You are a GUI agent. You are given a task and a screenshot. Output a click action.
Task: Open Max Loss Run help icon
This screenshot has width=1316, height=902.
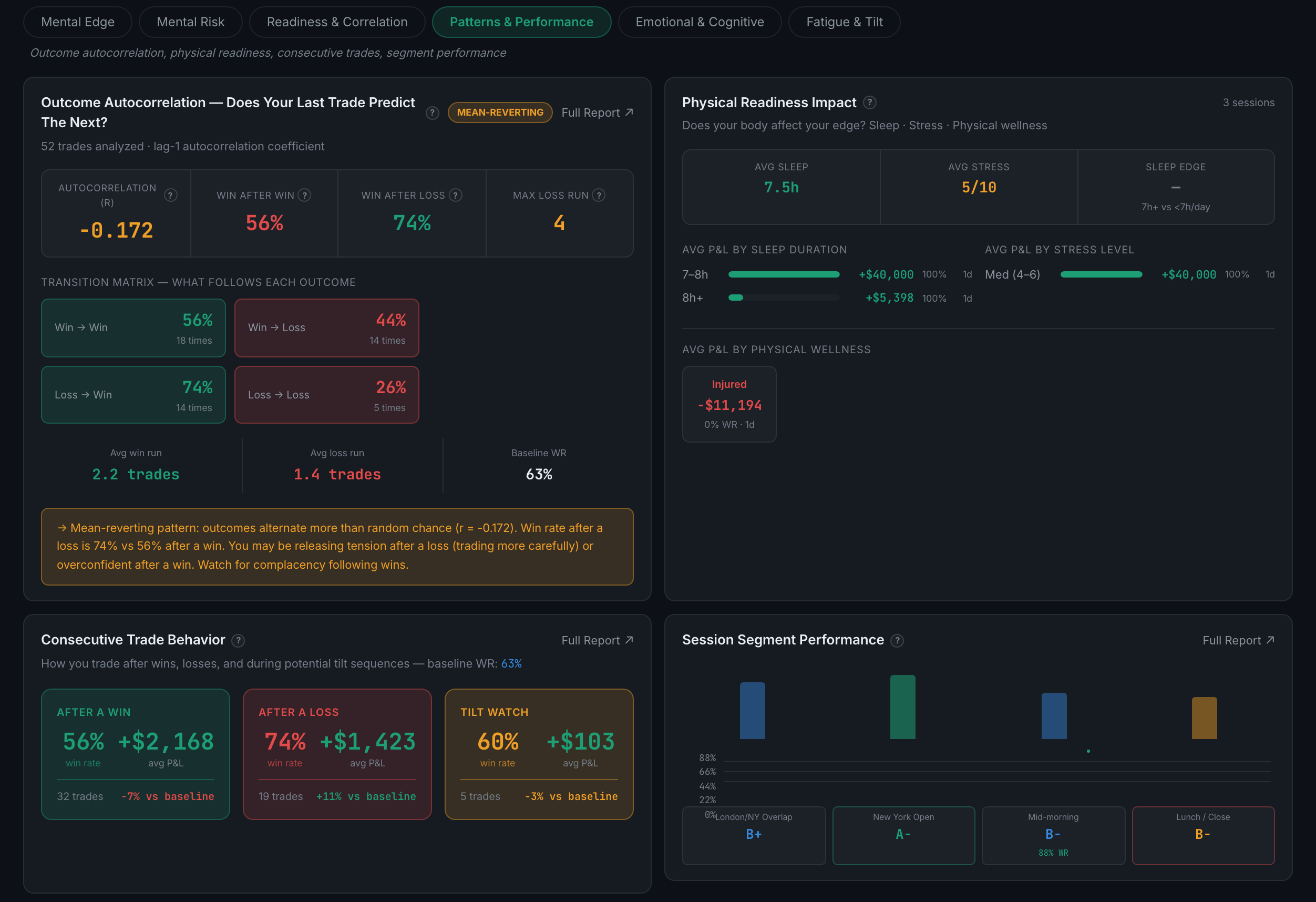pyautogui.click(x=599, y=196)
